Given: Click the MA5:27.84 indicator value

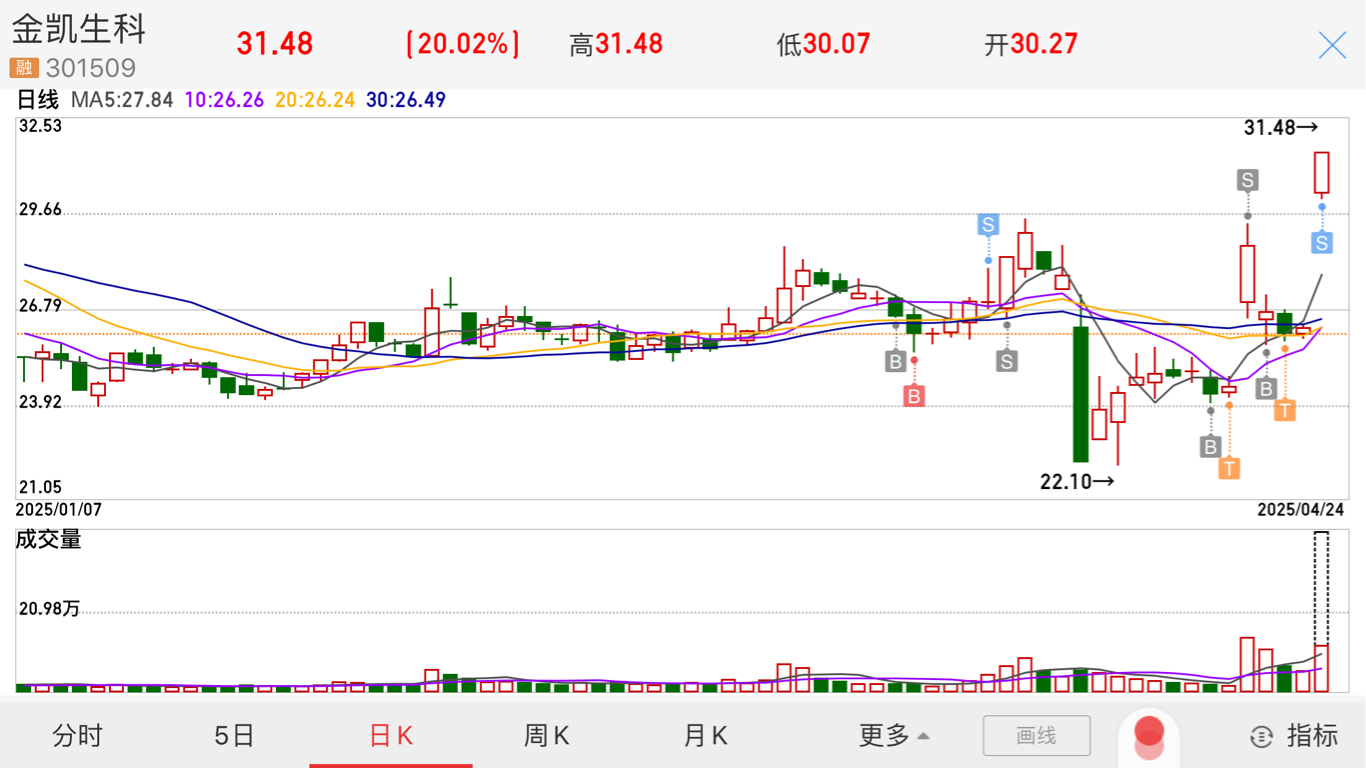Looking at the screenshot, I should (122, 100).
